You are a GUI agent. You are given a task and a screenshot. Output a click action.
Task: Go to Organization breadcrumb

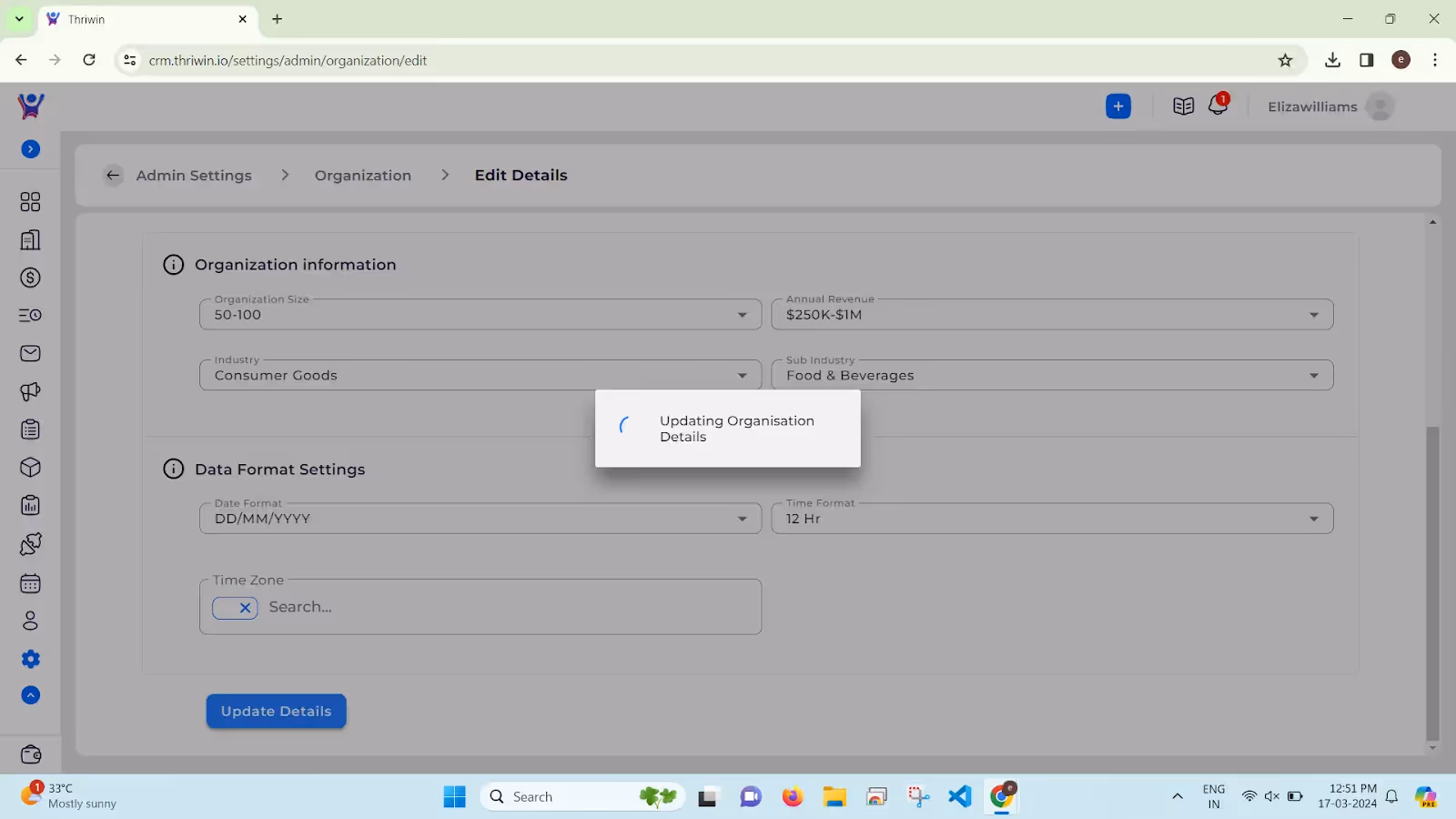363,176
